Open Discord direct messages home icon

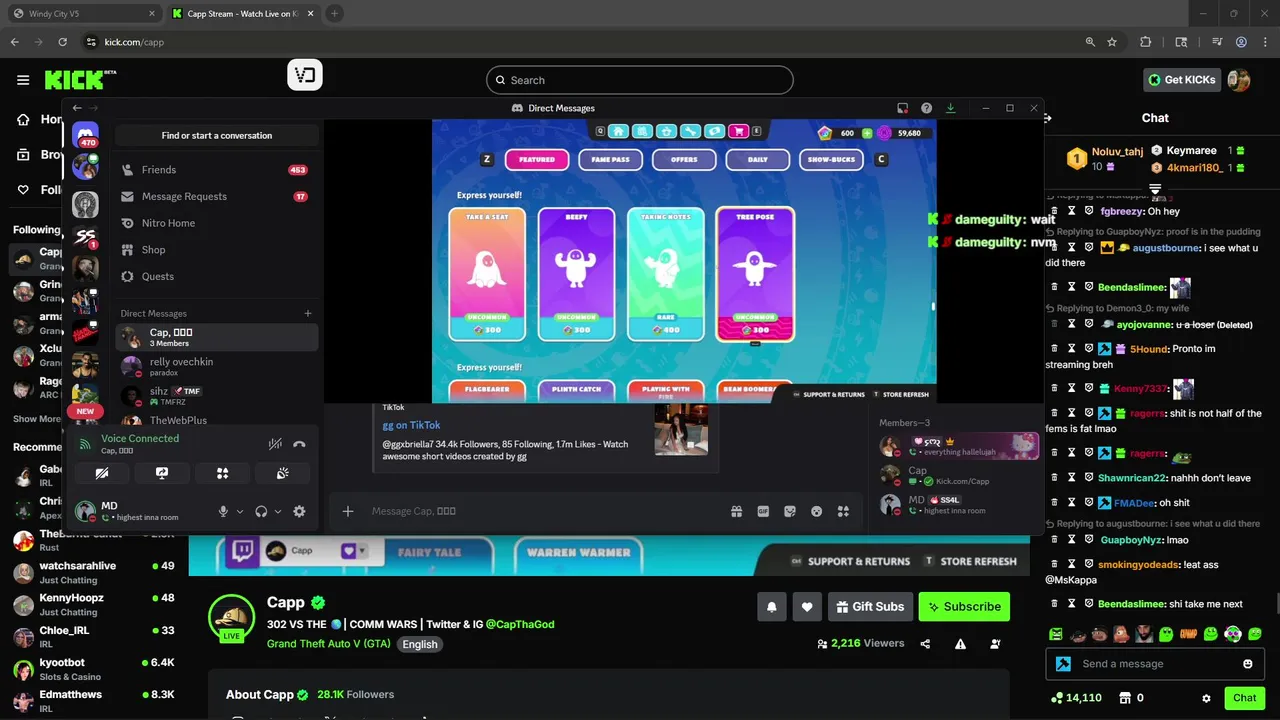[85, 135]
